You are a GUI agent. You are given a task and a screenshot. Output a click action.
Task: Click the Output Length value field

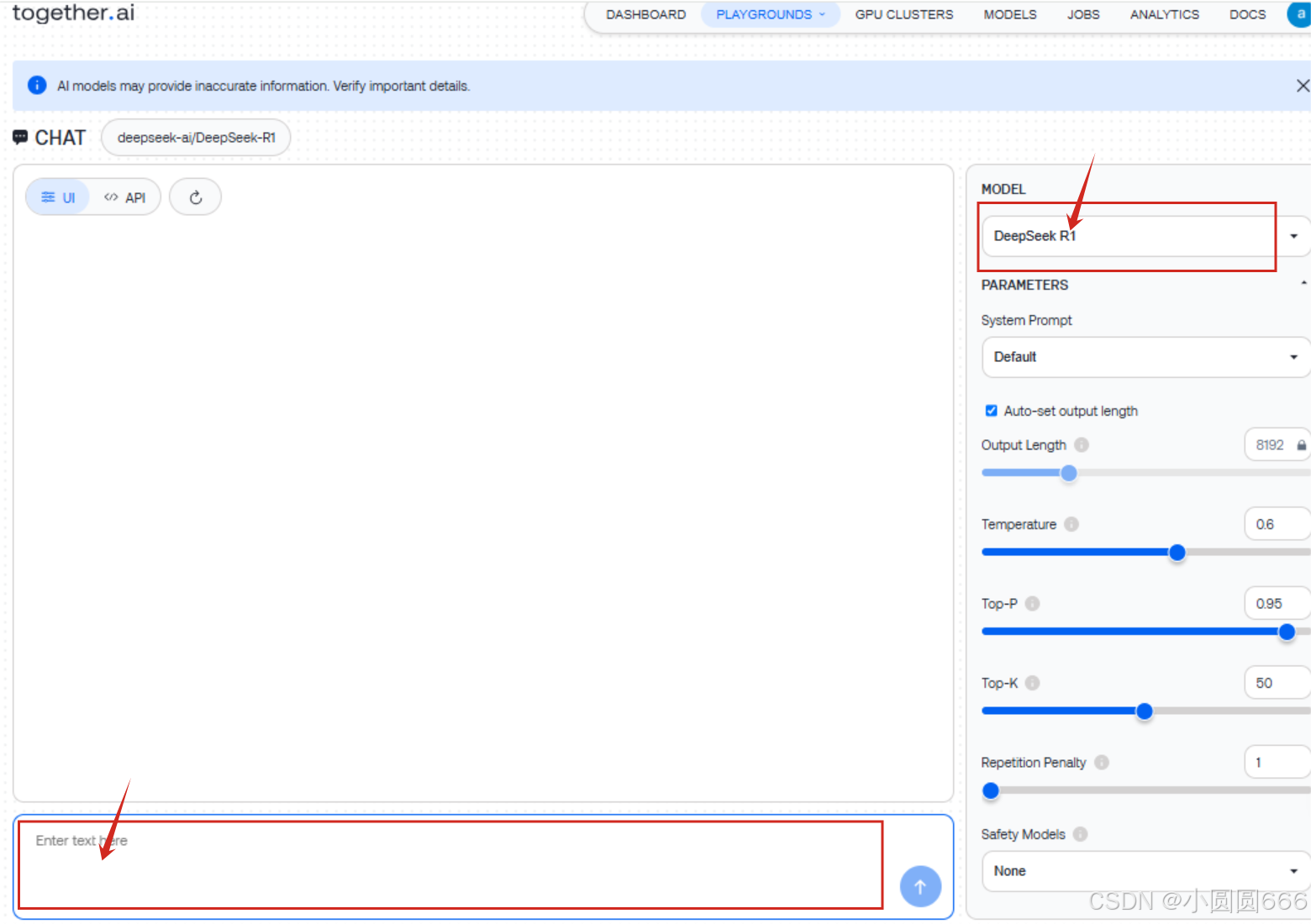(1277, 445)
